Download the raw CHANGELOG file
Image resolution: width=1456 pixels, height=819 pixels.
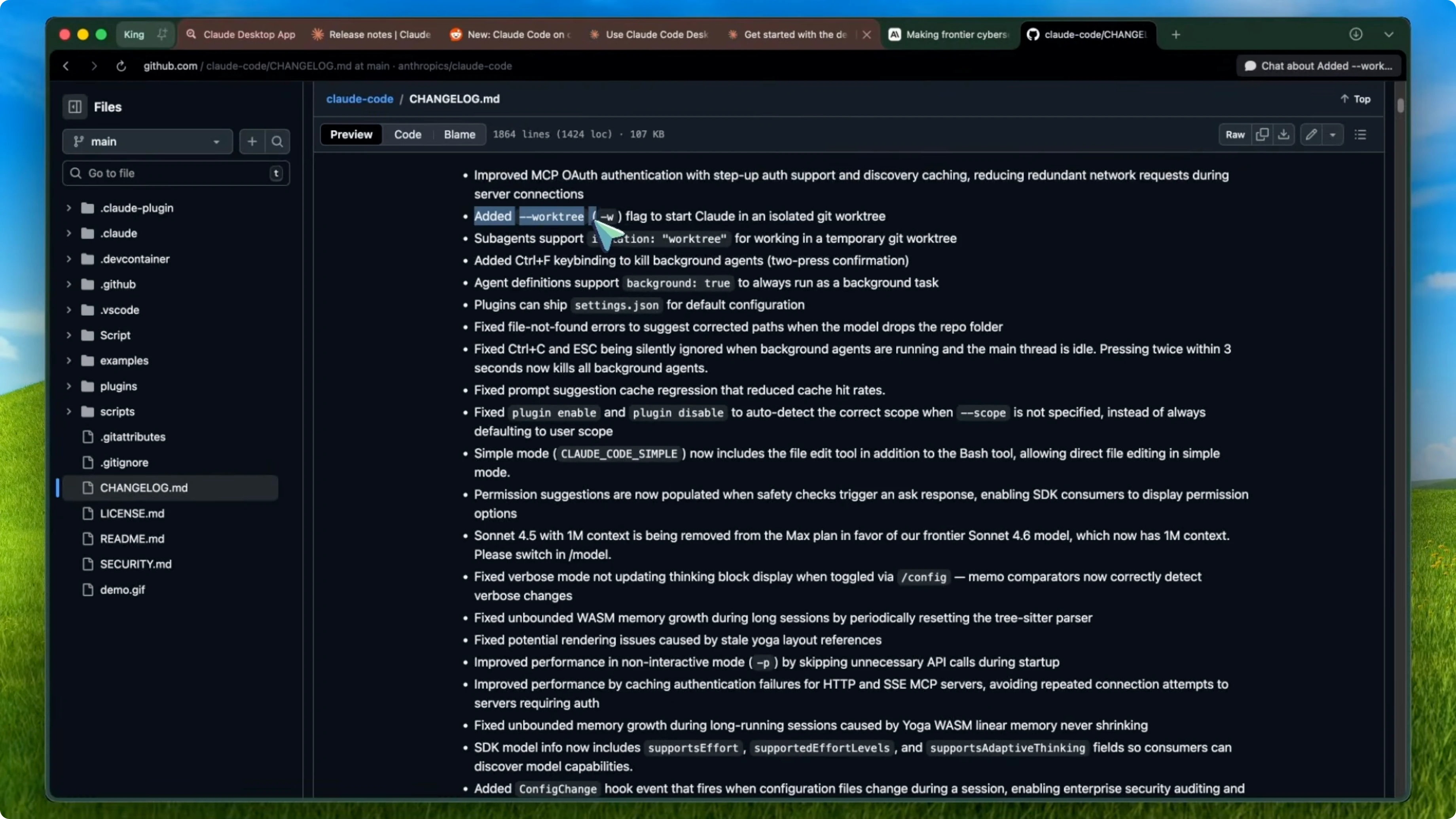point(1283,135)
